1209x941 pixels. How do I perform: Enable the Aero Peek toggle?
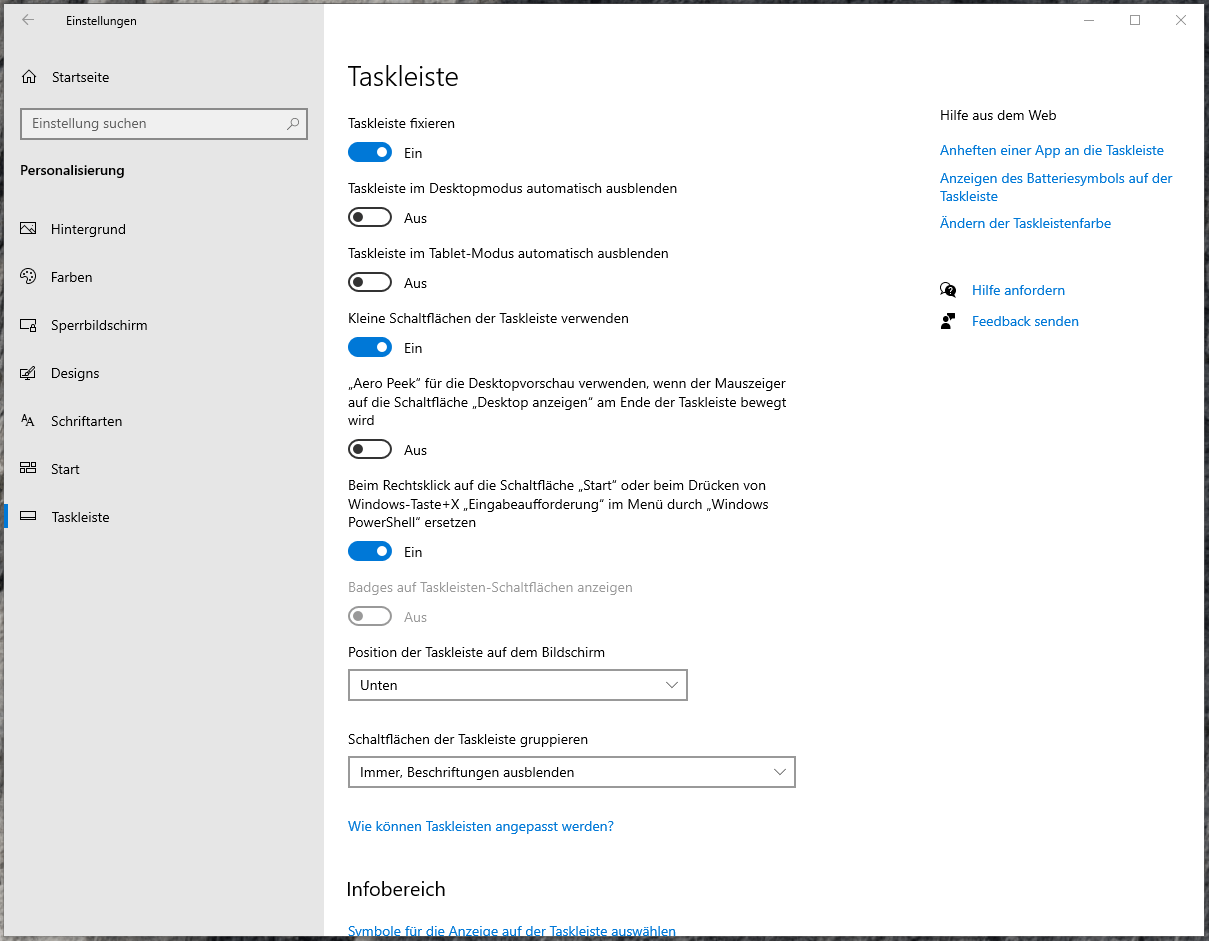pyautogui.click(x=370, y=450)
